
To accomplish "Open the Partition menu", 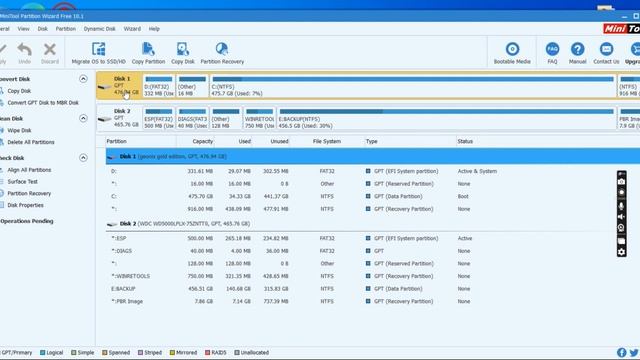I will coord(66,29).
